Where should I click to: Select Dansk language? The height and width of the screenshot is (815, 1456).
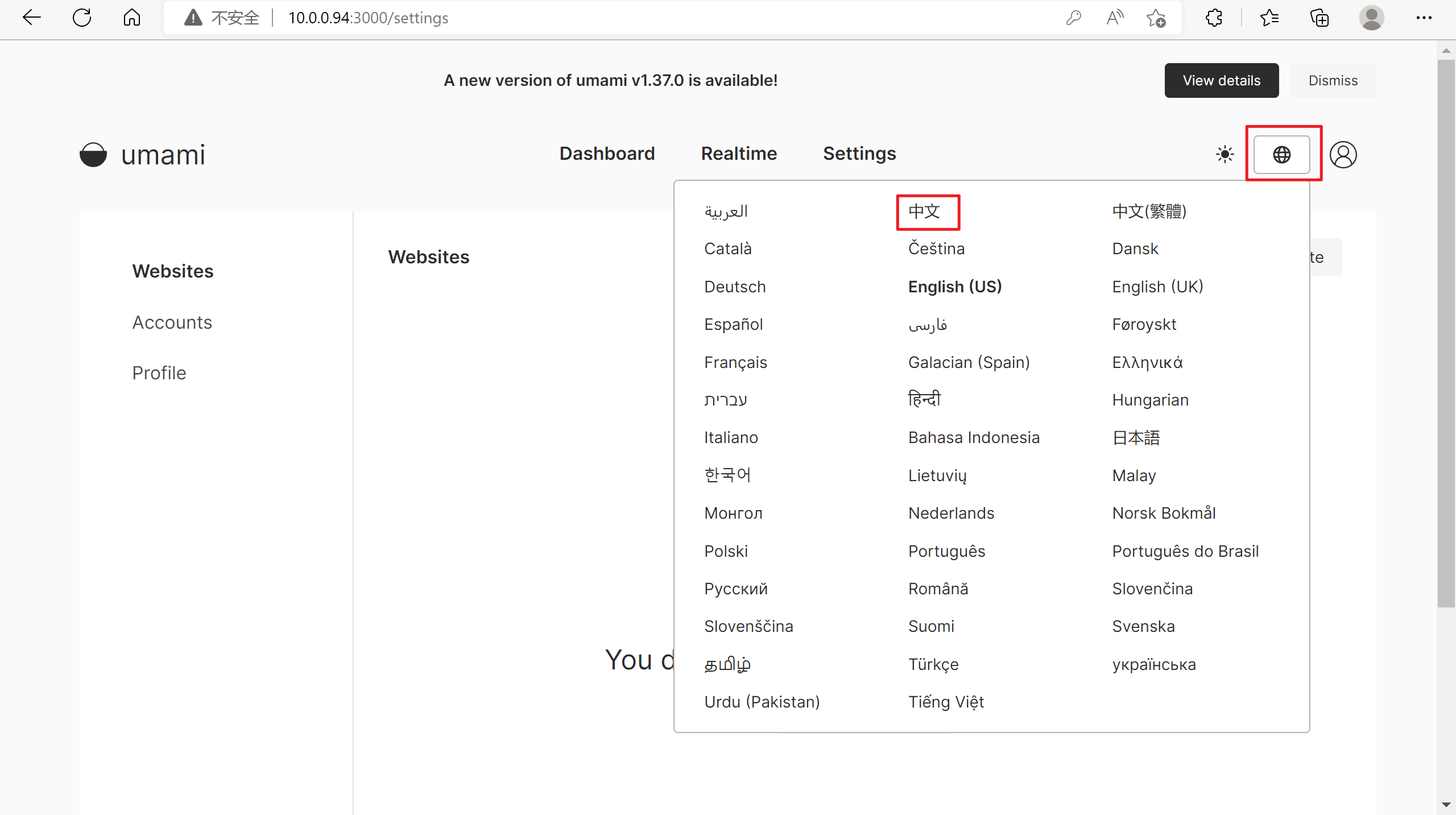pos(1135,249)
